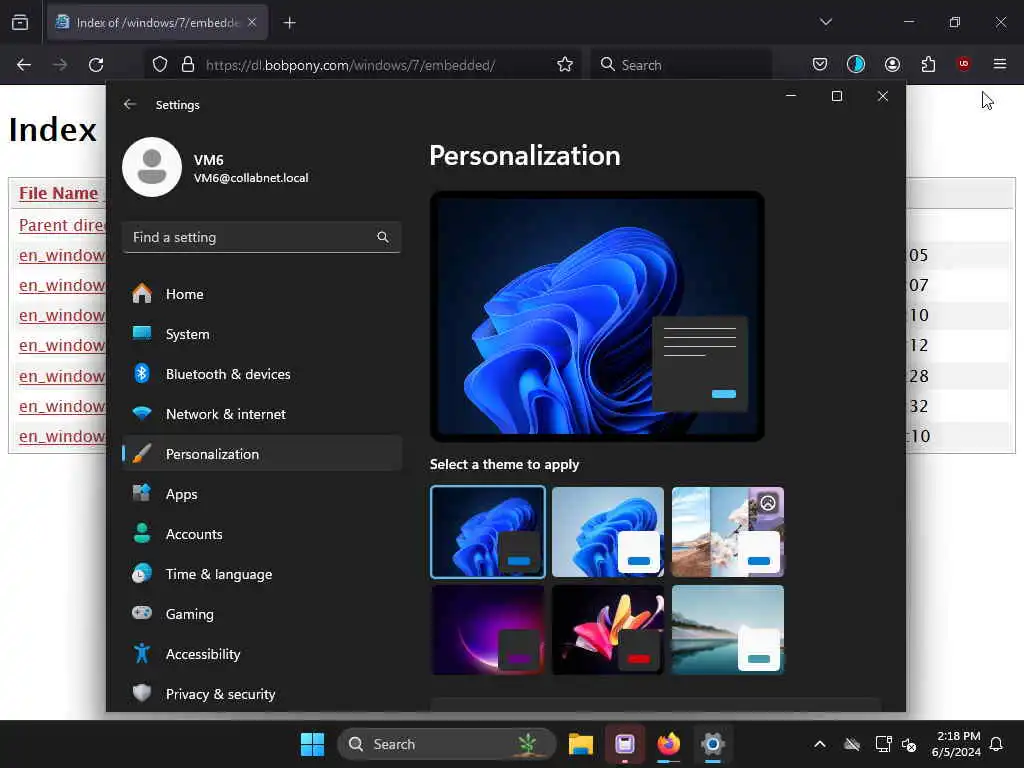
Task: Open the Extensions puzzle icon
Action: click(928, 64)
